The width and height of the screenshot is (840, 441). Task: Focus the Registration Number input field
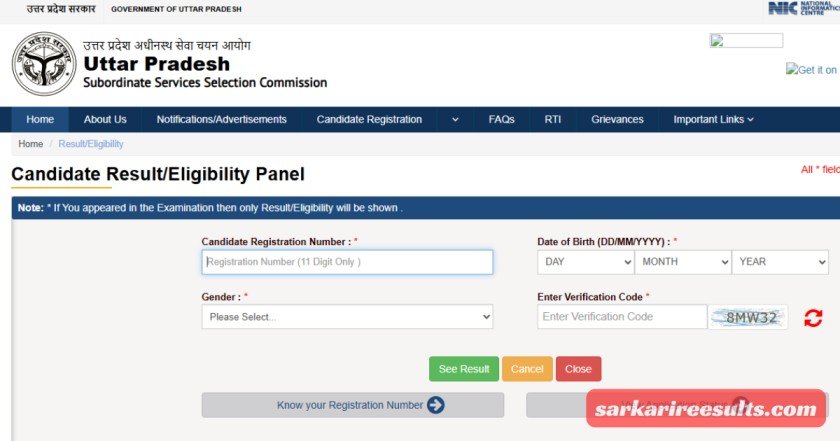click(347, 262)
